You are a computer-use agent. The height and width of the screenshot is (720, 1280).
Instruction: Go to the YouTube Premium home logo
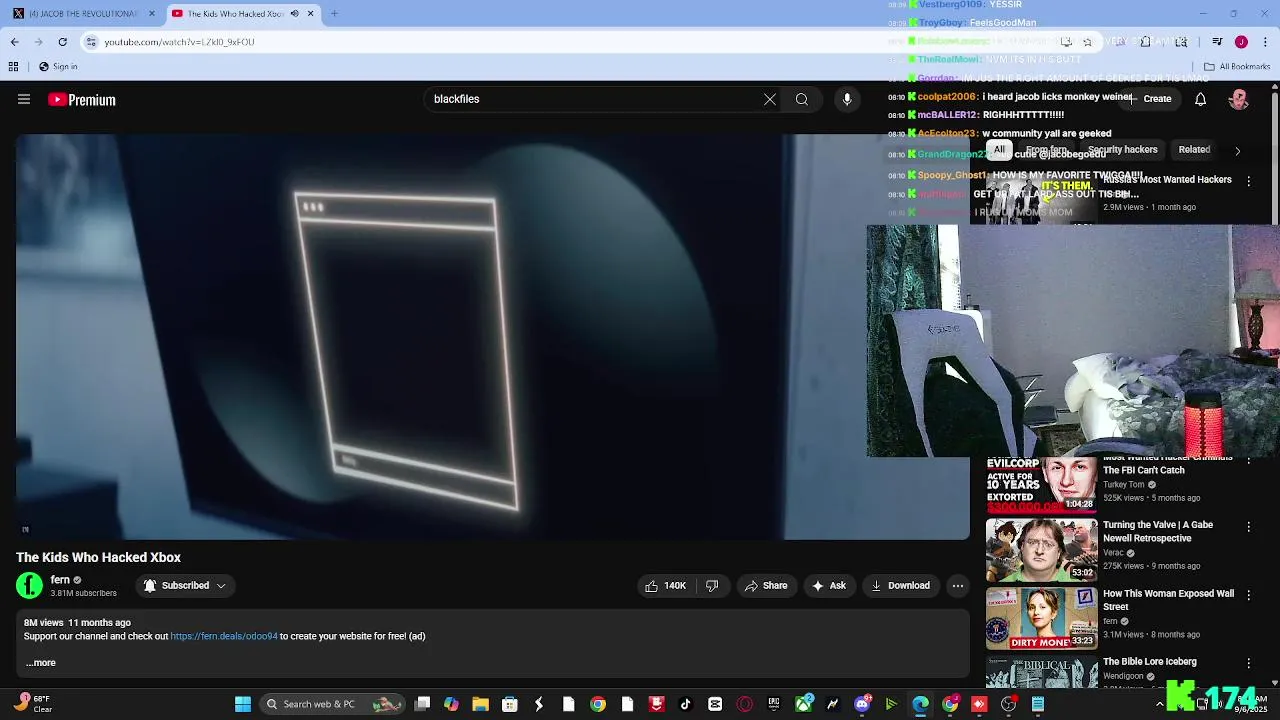tap(82, 99)
